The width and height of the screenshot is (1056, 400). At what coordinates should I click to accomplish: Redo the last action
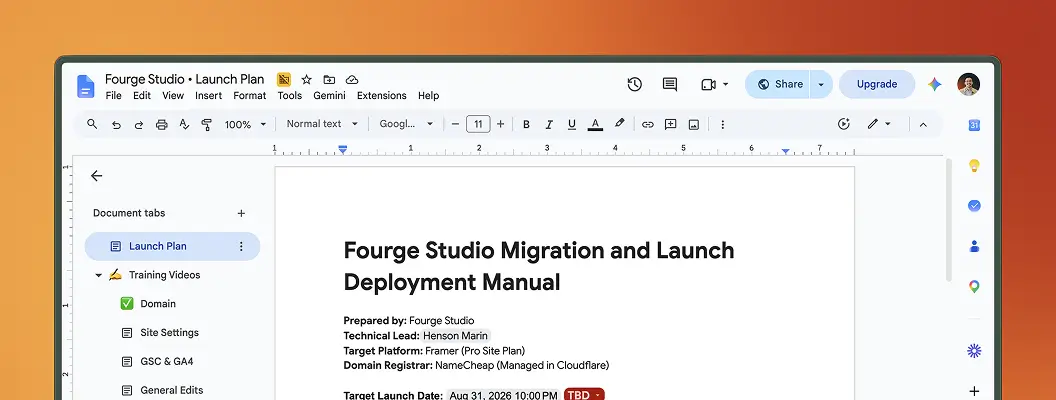(x=139, y=125)
